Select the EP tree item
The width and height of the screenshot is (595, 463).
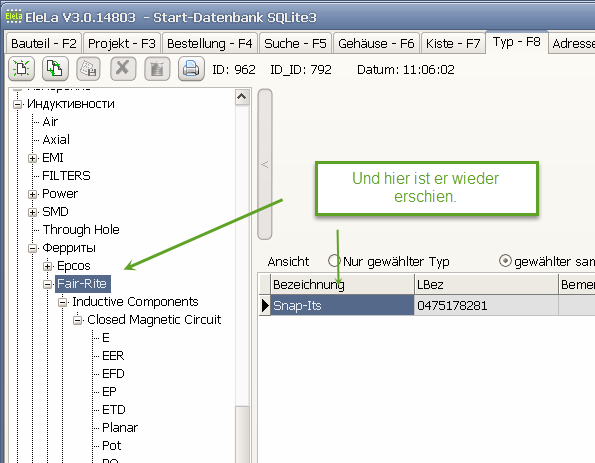(x=109, y=392)
